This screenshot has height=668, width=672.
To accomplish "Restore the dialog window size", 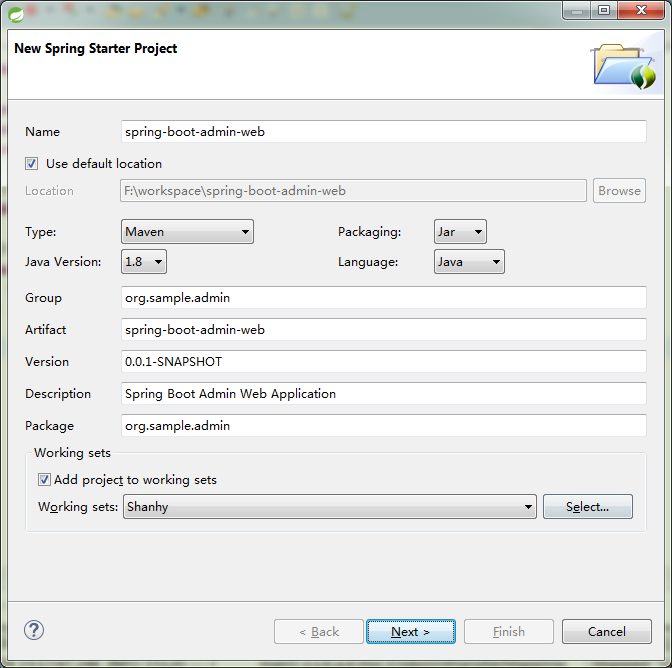I will [x=604, y=10].
